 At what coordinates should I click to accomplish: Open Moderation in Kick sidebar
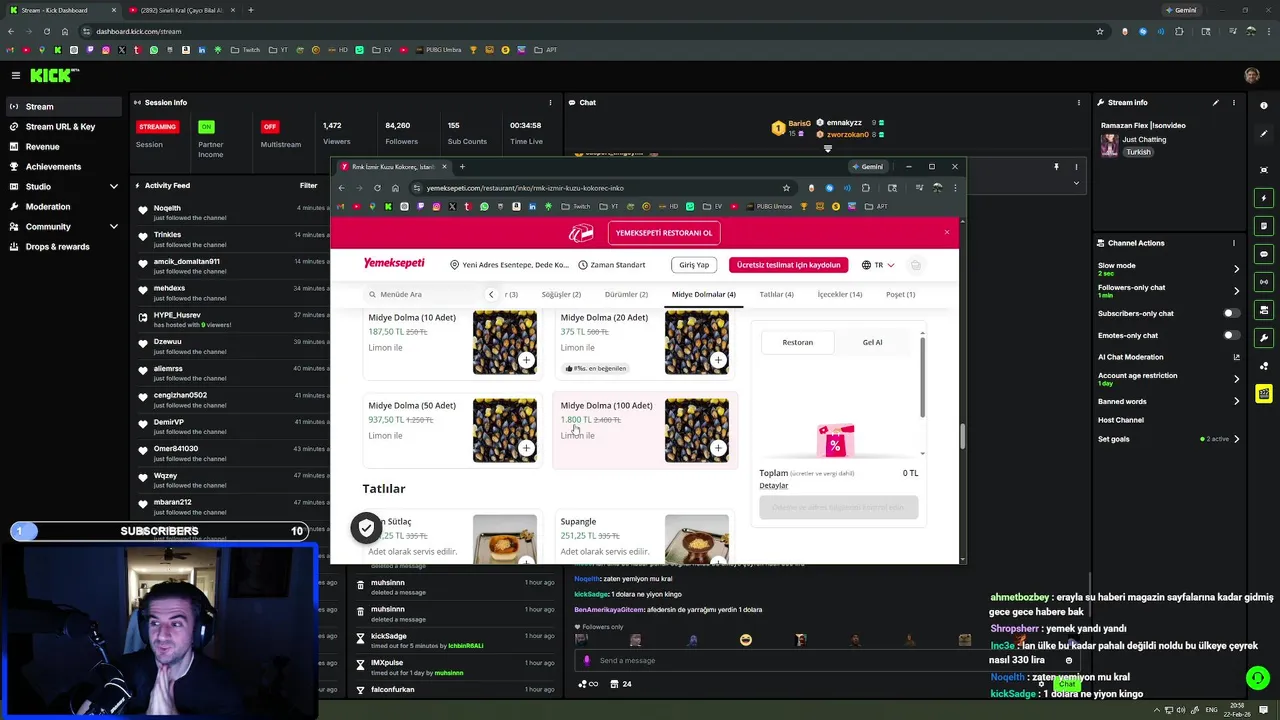tap(48, 207)
